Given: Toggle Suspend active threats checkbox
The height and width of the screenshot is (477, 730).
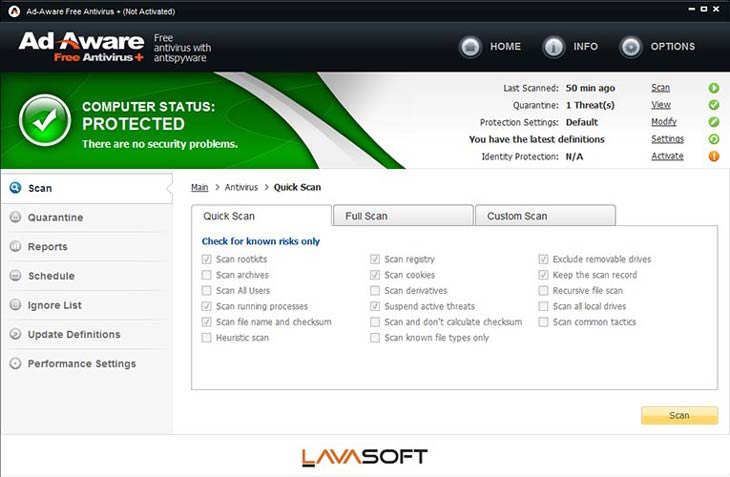Looking at the screenshot, I should (375, 306).
